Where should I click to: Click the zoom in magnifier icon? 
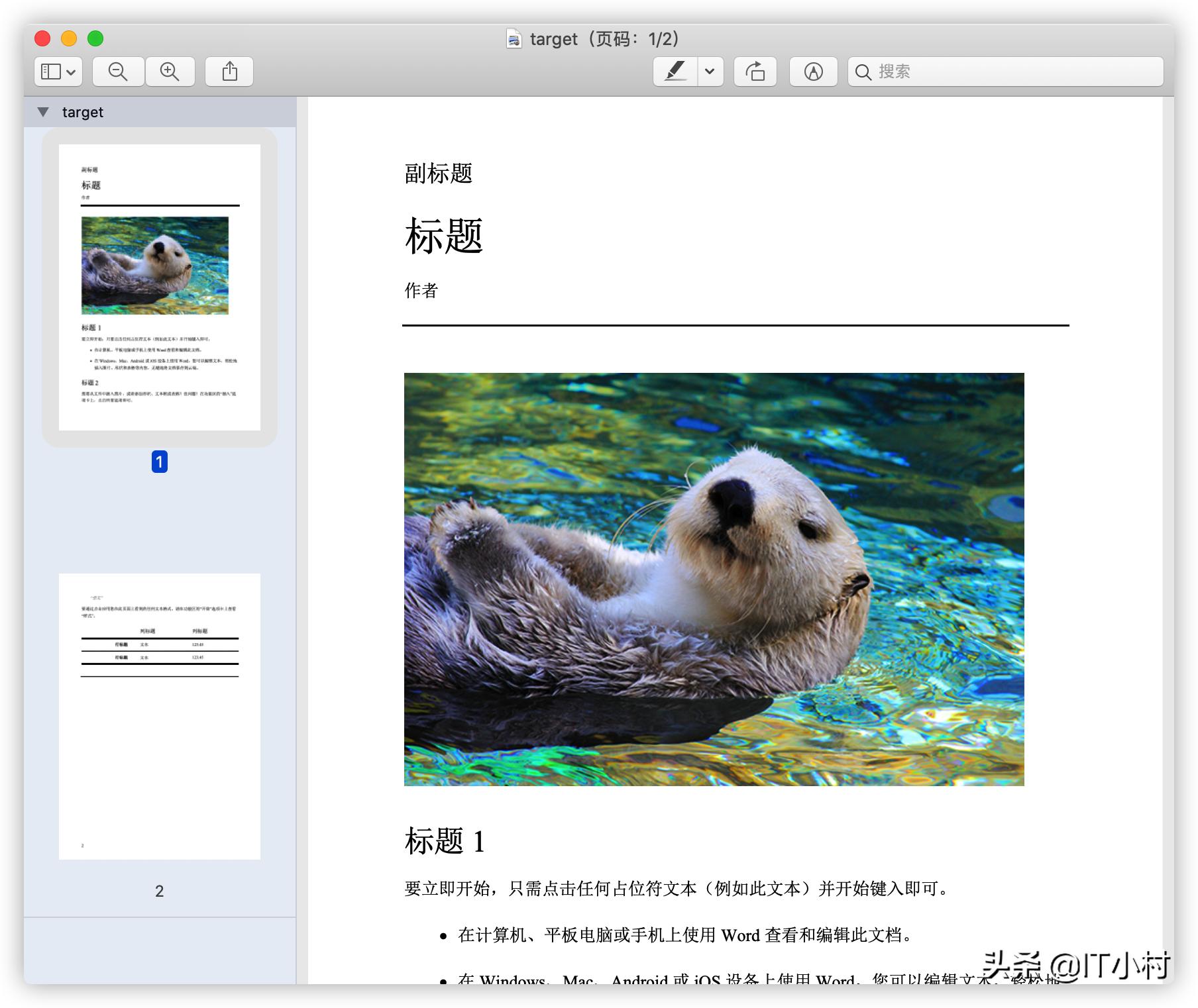[170, 72]
